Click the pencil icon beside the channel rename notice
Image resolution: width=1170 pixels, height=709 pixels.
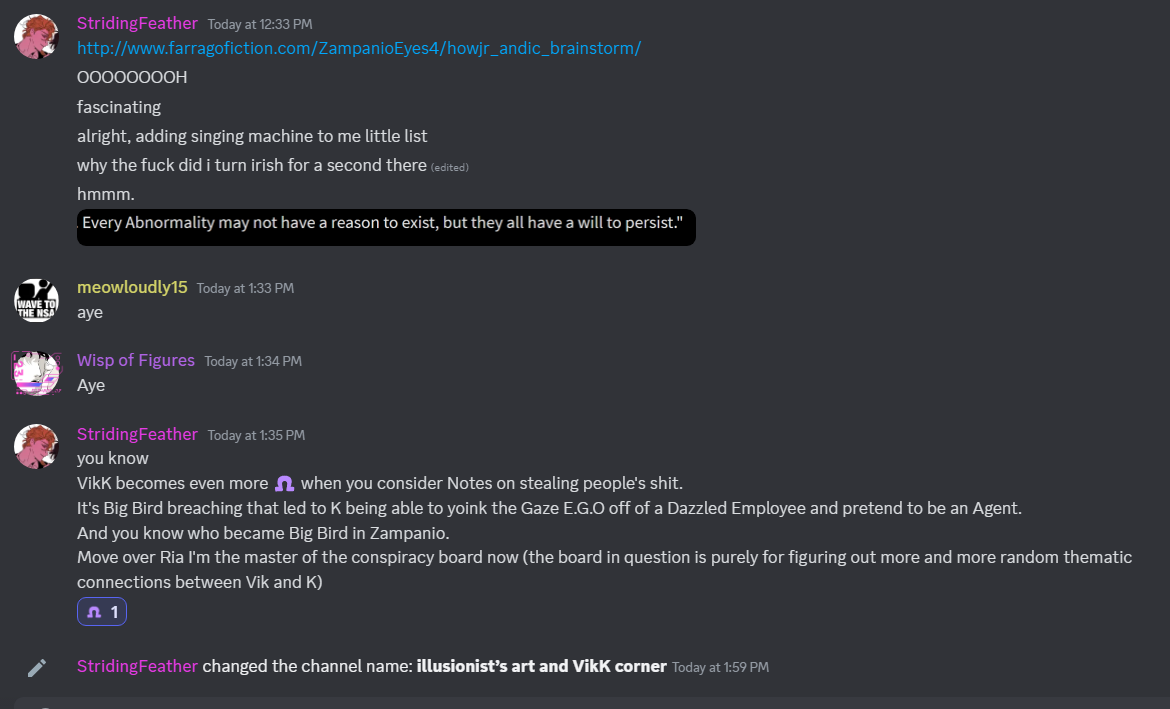(x=37, y=667)
